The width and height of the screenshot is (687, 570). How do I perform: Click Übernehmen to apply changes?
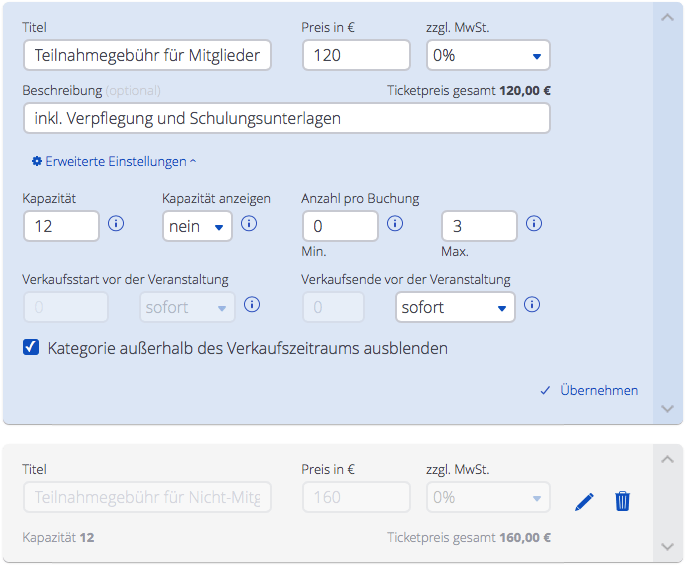[x=589, y=391]
